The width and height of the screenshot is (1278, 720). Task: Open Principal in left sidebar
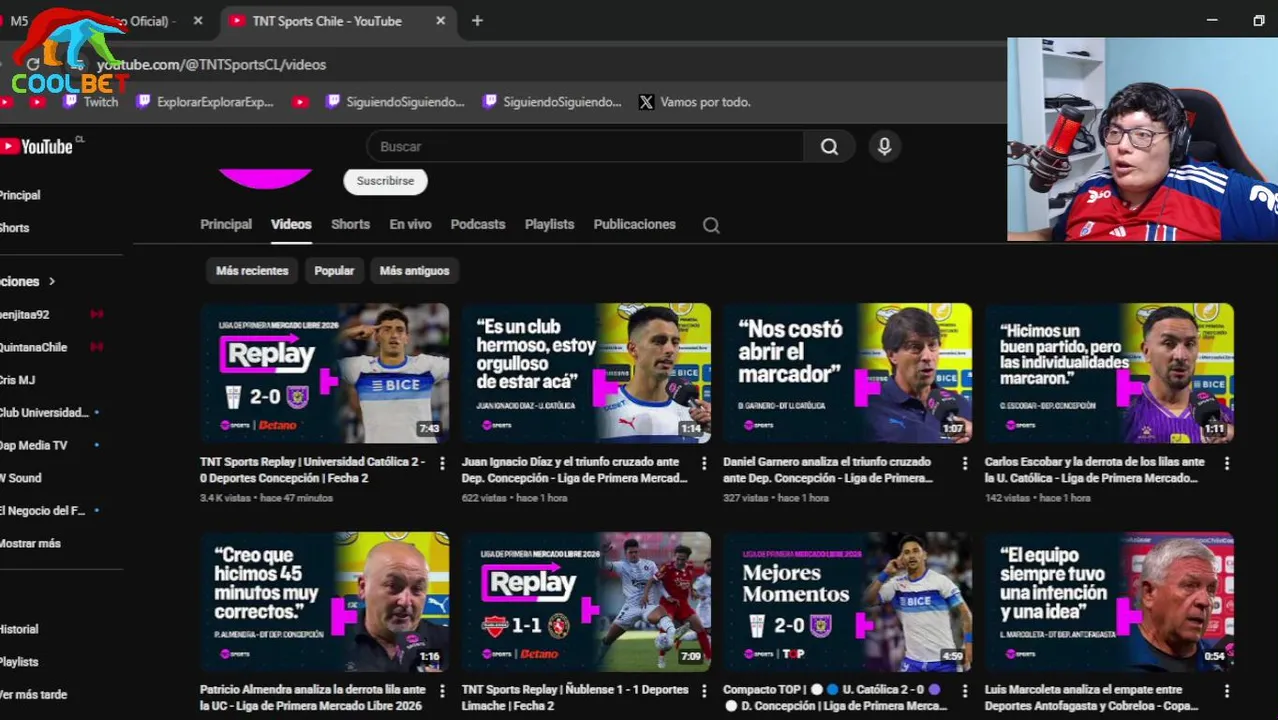point(20,195)
